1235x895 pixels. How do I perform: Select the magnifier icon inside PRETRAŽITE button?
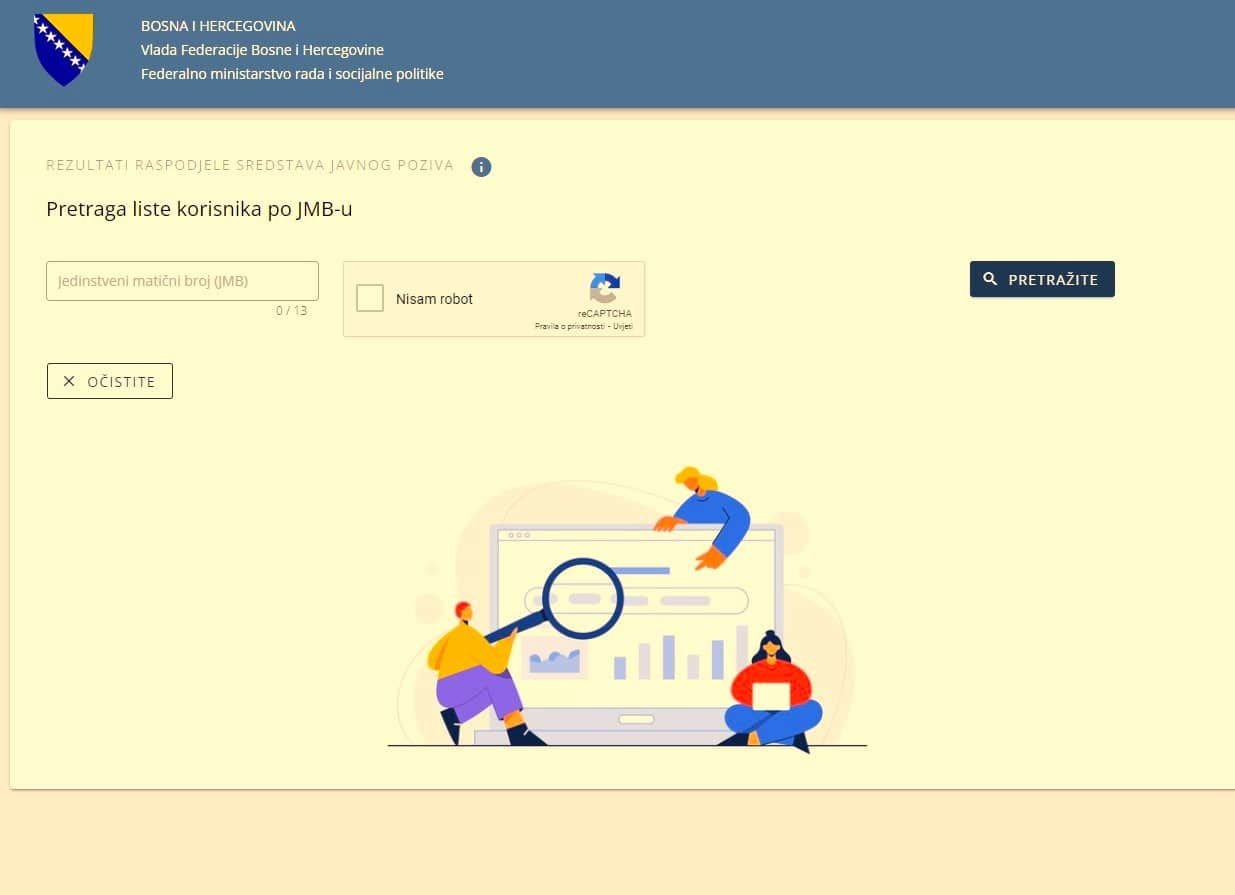pyautogui.click(x=989, y=279)
